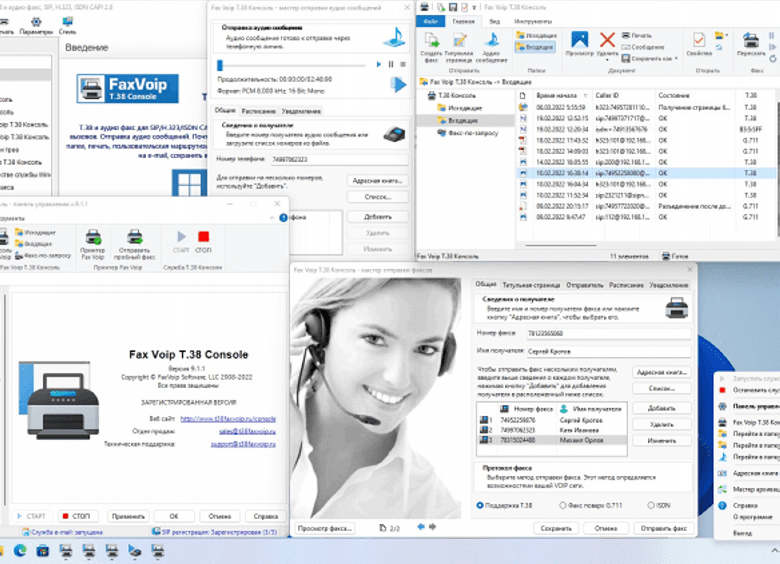Click Сохранить button in fax wizard
The image size is (780, 564).
click(556, 528)
